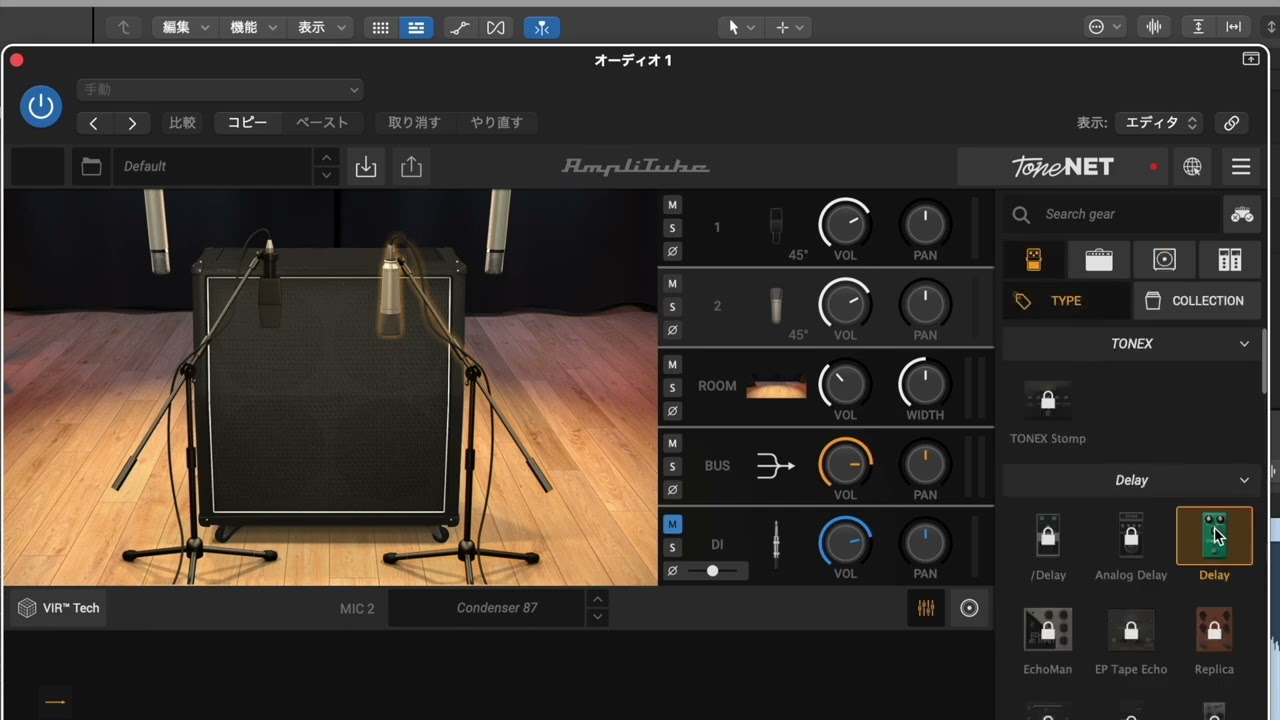
Task: Click the 比較 compare button
Action: [182, 123]
